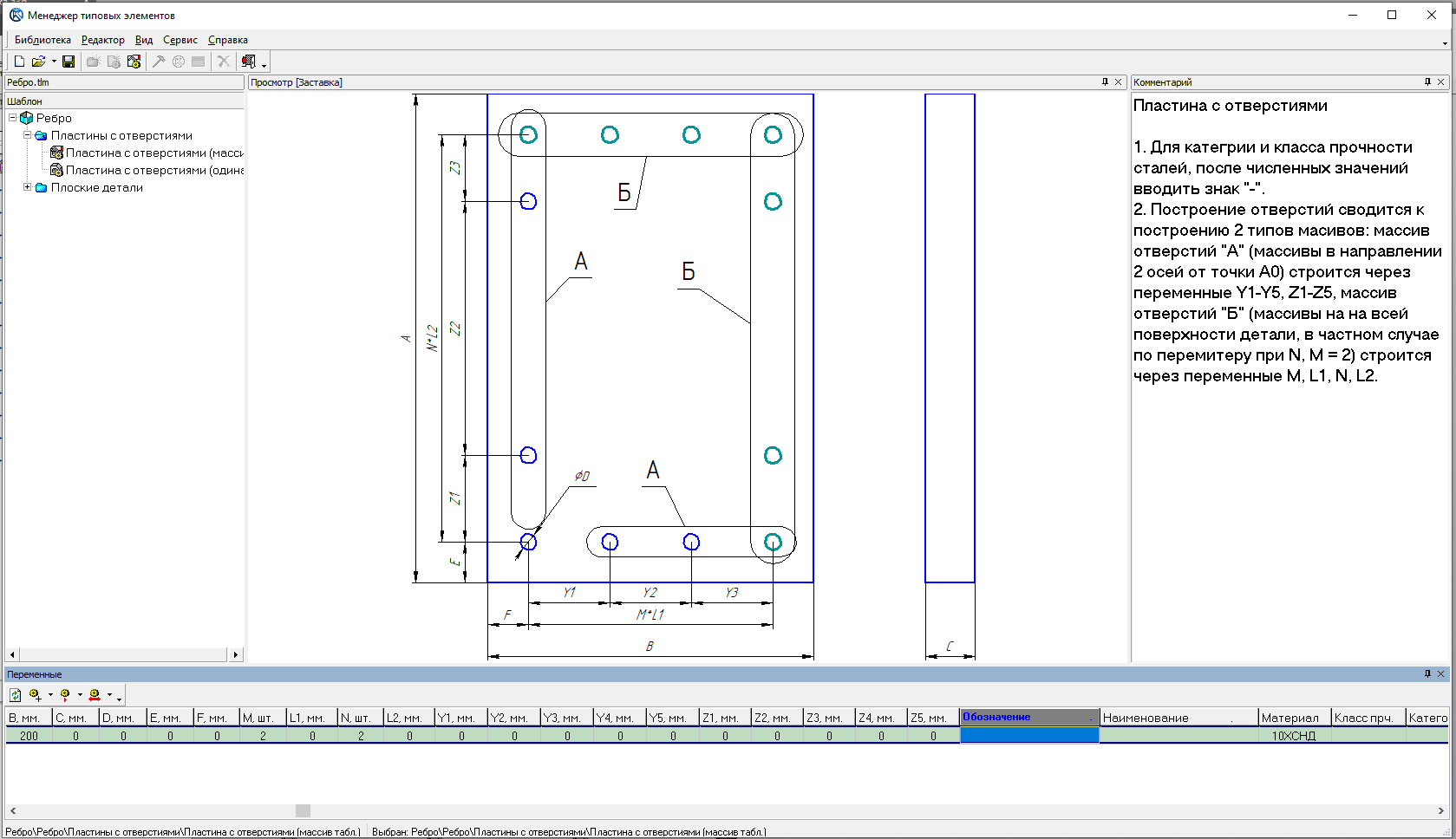
Task: Select the Пластины с отверстиями folder
Action: (121, 135)
